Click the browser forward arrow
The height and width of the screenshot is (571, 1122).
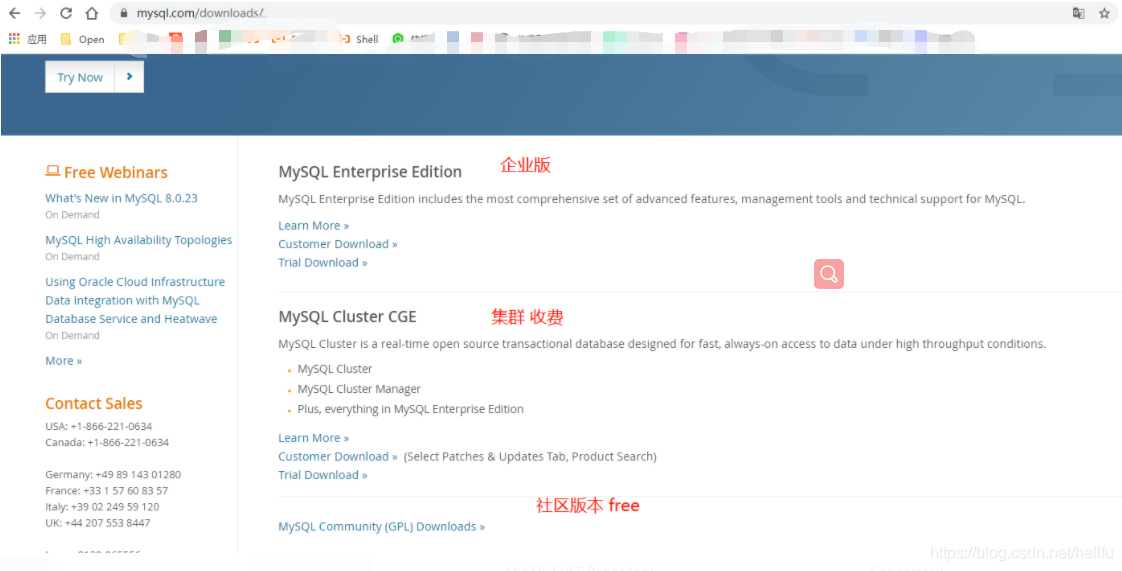(x=41, y=13)
